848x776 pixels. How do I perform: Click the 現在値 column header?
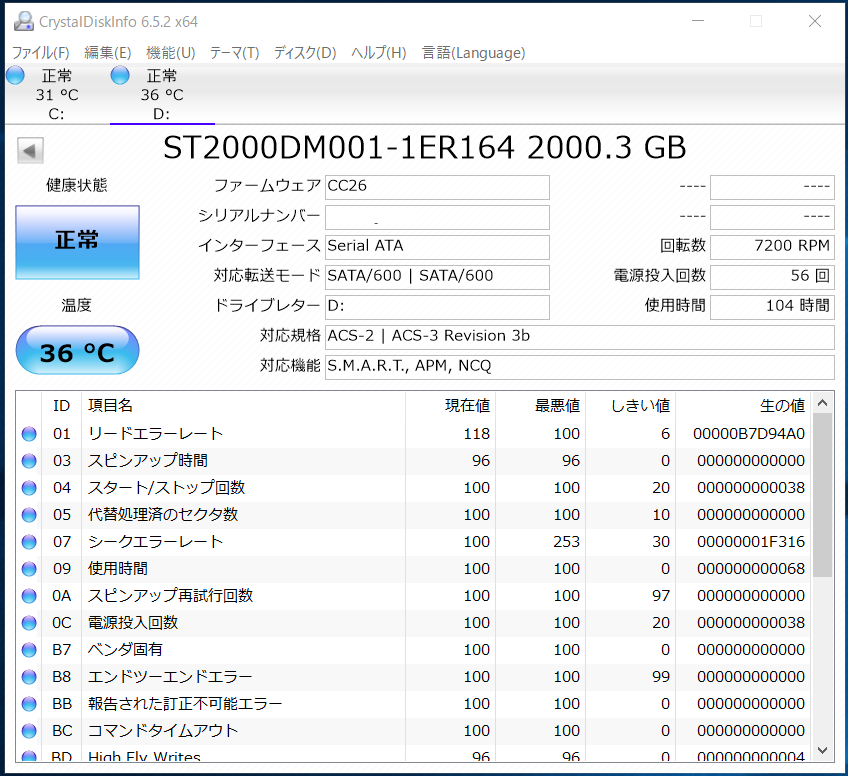tap(467, 406)
